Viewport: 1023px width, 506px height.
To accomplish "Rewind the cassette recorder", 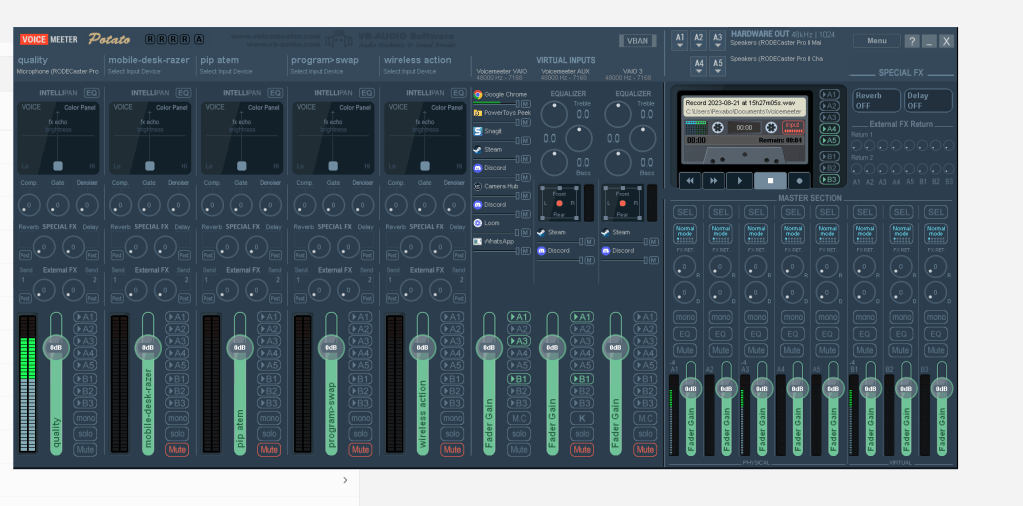I will [690, 181].
